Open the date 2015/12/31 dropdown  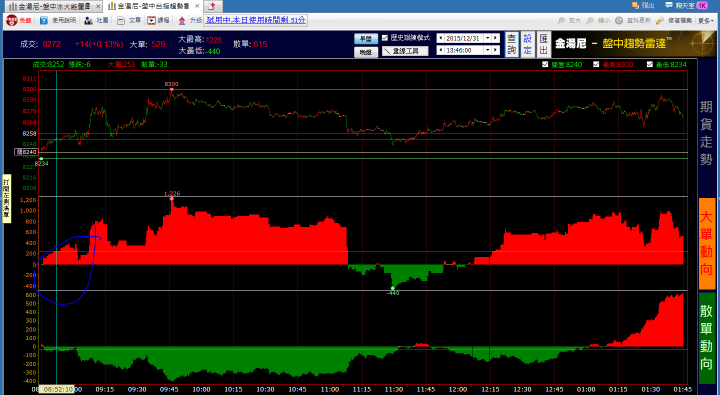point(488,39)
